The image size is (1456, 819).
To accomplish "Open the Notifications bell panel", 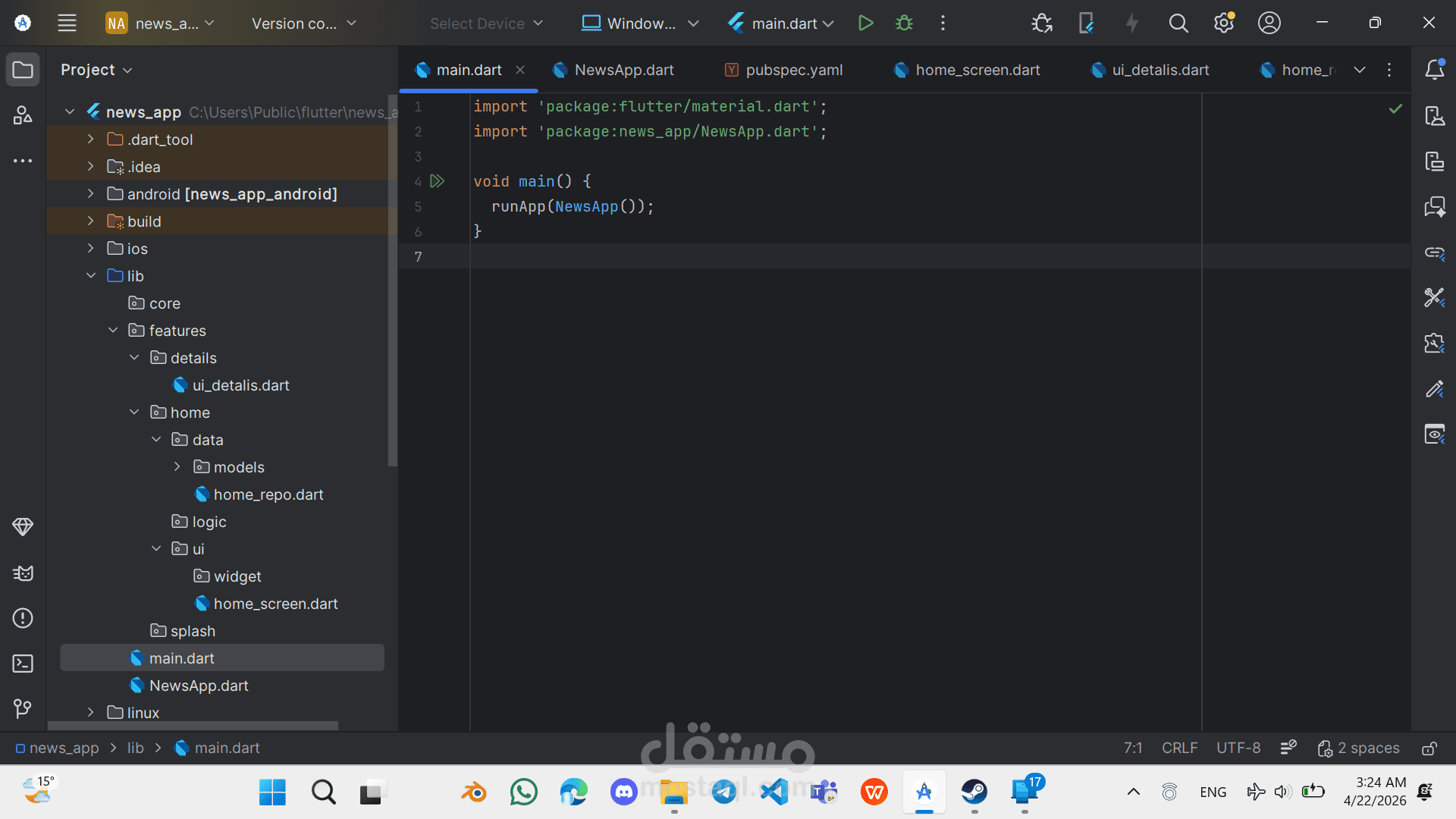I will pyautogui.click(x=1434, y=70).
